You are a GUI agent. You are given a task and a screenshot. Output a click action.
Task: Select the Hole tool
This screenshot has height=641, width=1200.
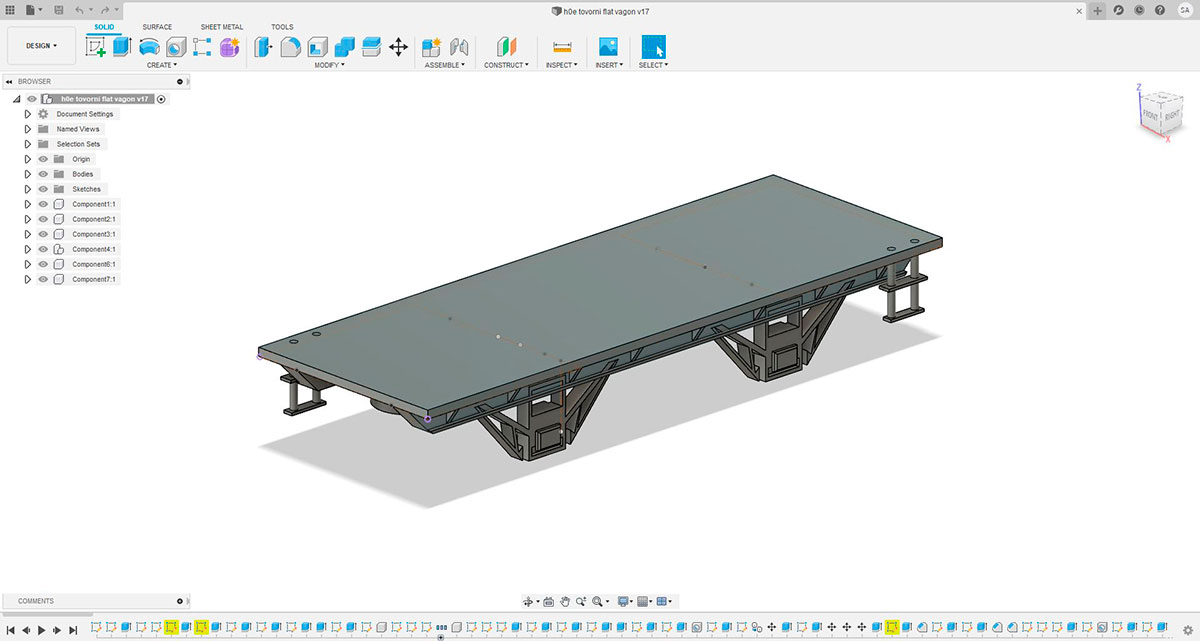176,46
